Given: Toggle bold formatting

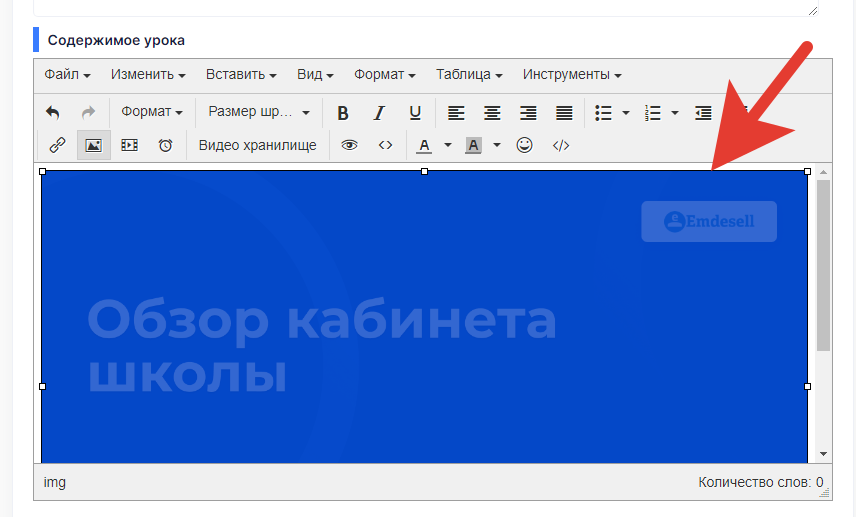Looking at the screenshot, I should (343, 113).
